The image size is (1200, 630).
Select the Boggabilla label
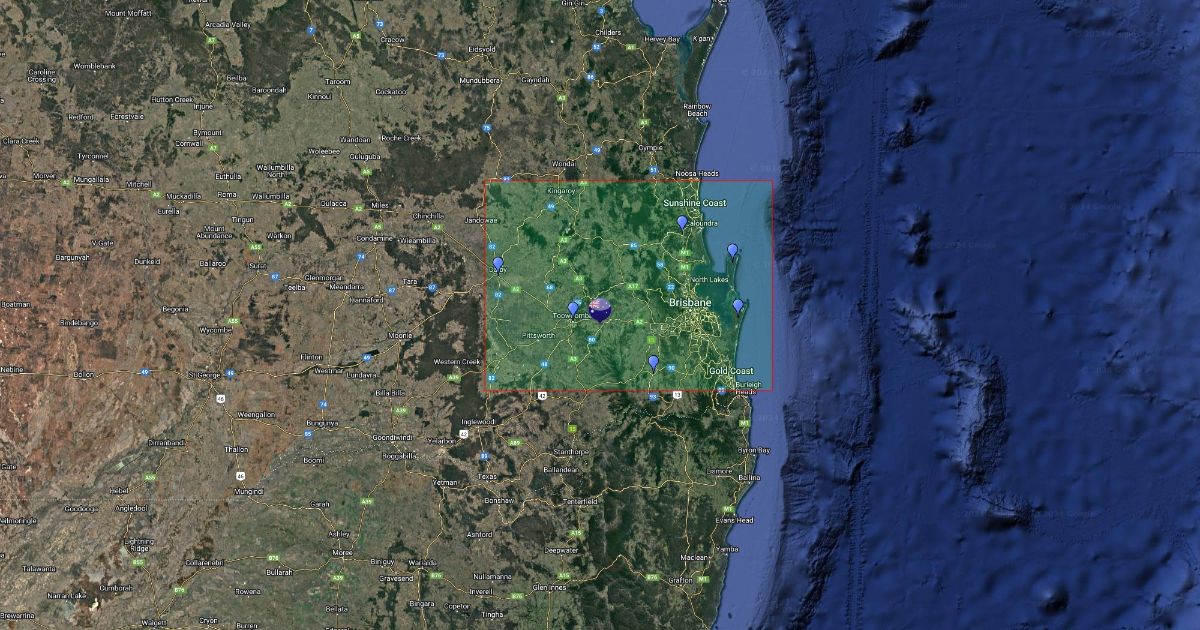pos(399,455)
